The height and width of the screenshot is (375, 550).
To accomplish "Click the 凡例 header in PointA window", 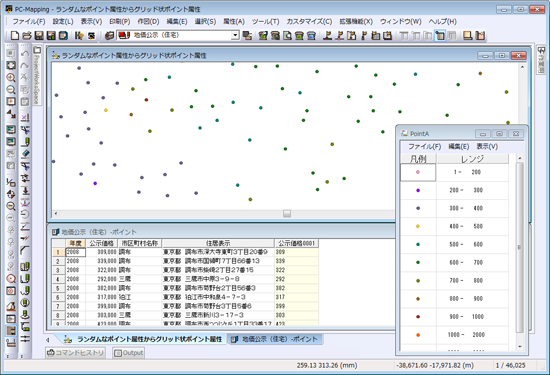I will pyautogui.click(x=418, y=159).
